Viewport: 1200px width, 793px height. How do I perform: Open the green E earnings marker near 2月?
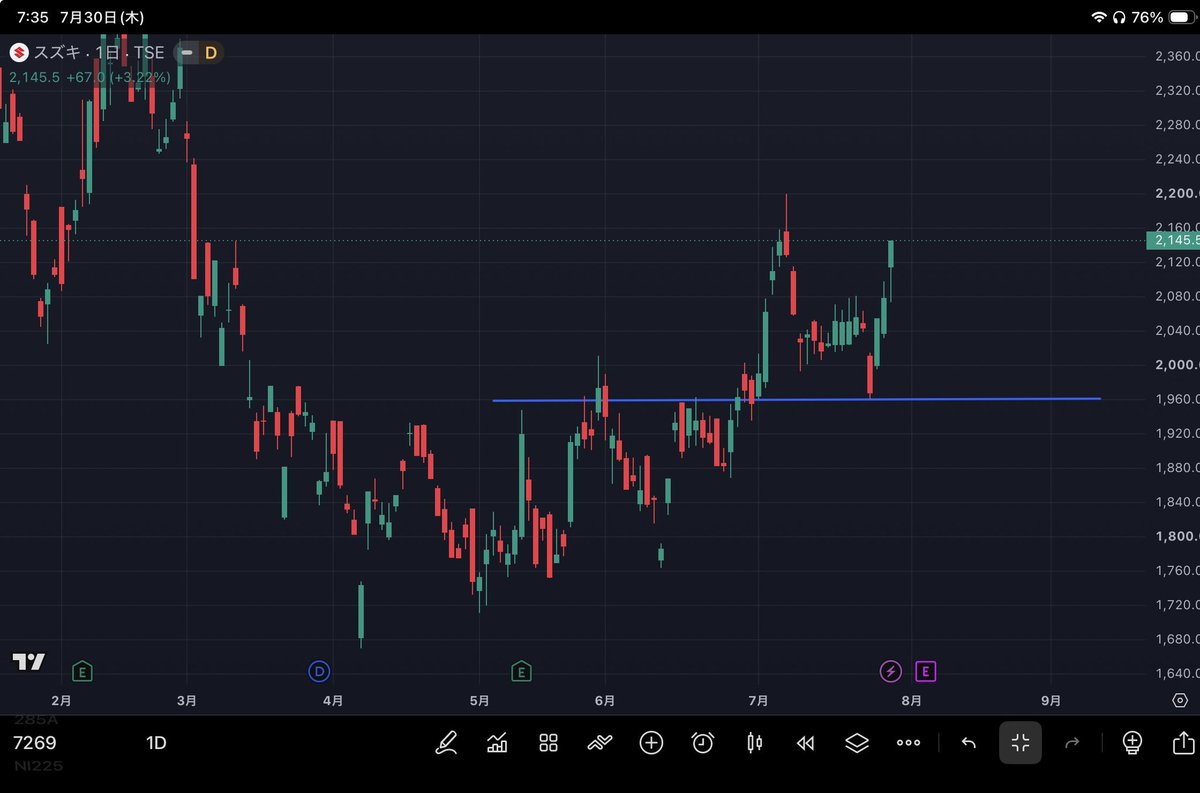[x=82, y=671]
